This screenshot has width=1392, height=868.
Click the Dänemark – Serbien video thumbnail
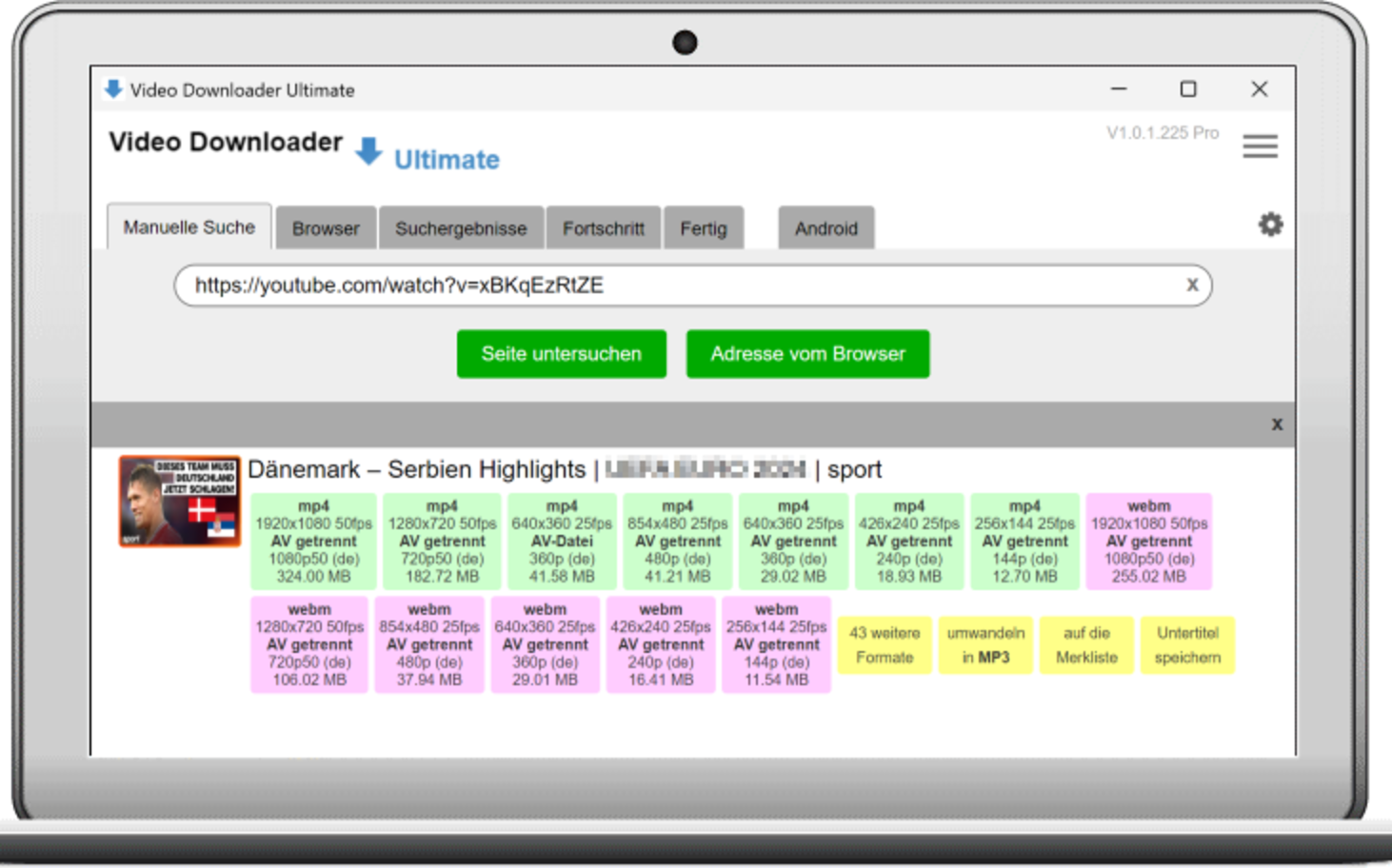click(180, 501)
